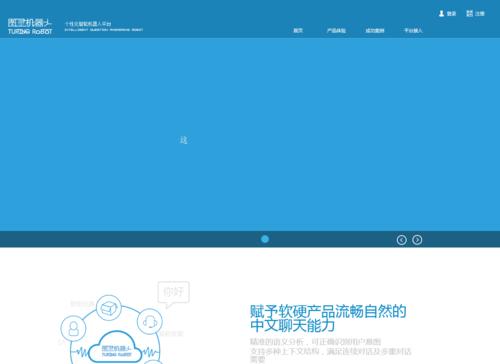Click the box package circle icon

click(109, 308)
